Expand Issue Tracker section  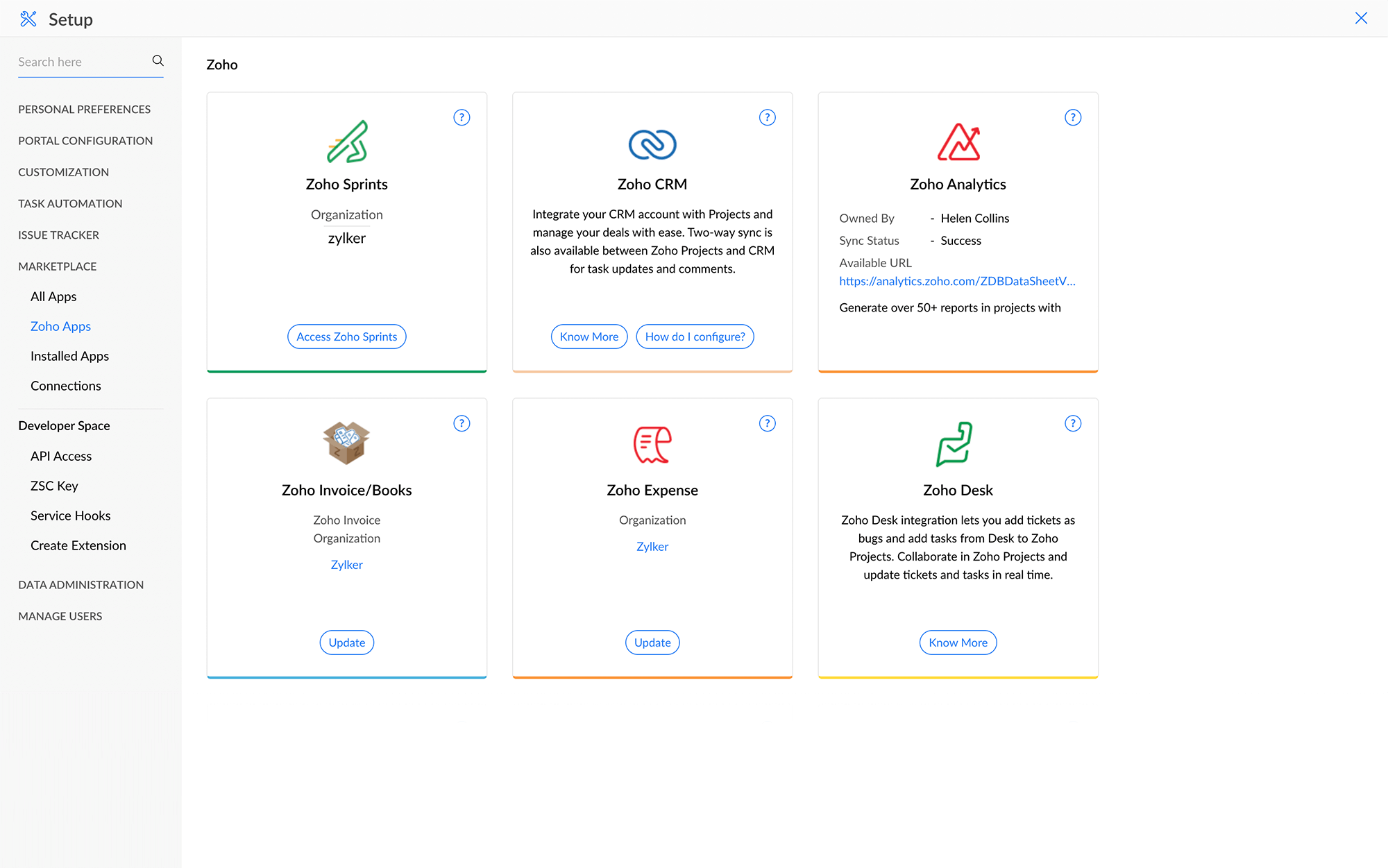pyautogui.click(x=58, y=235)
